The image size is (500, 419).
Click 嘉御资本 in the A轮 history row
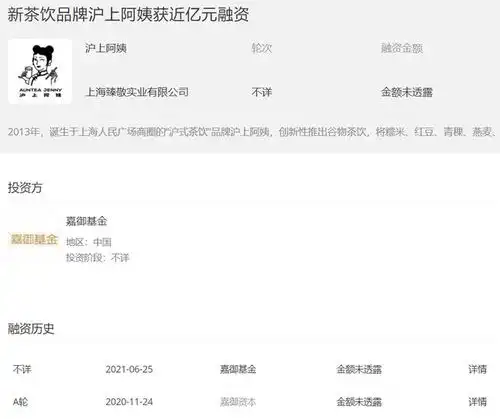coord(238,402)
